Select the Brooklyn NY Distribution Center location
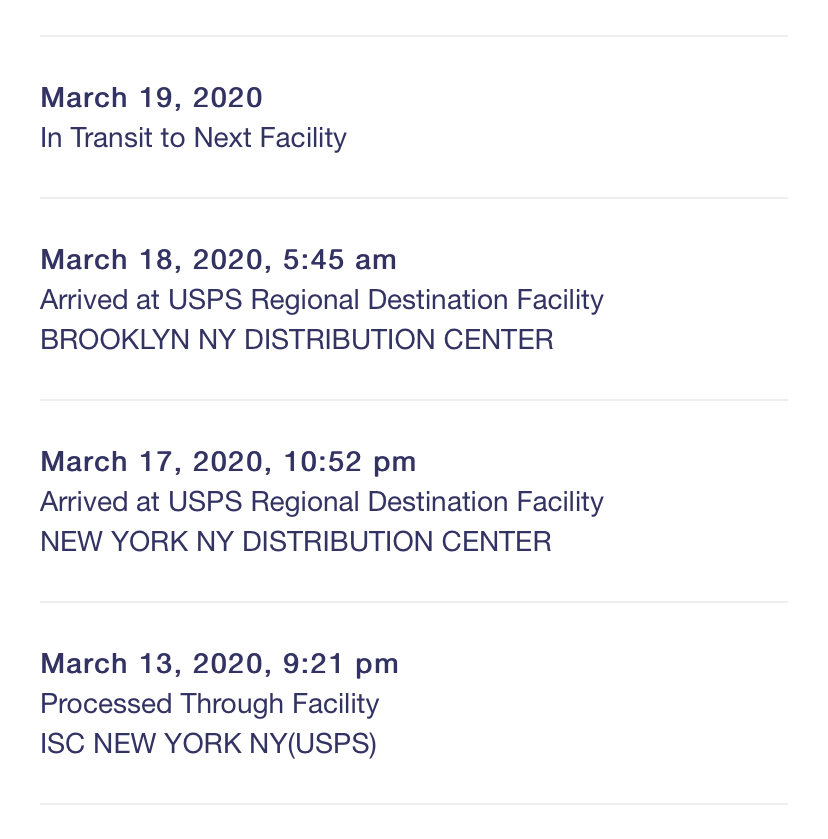Image resolution: width=828 pixels, height=839 pixels. [296, 340]
